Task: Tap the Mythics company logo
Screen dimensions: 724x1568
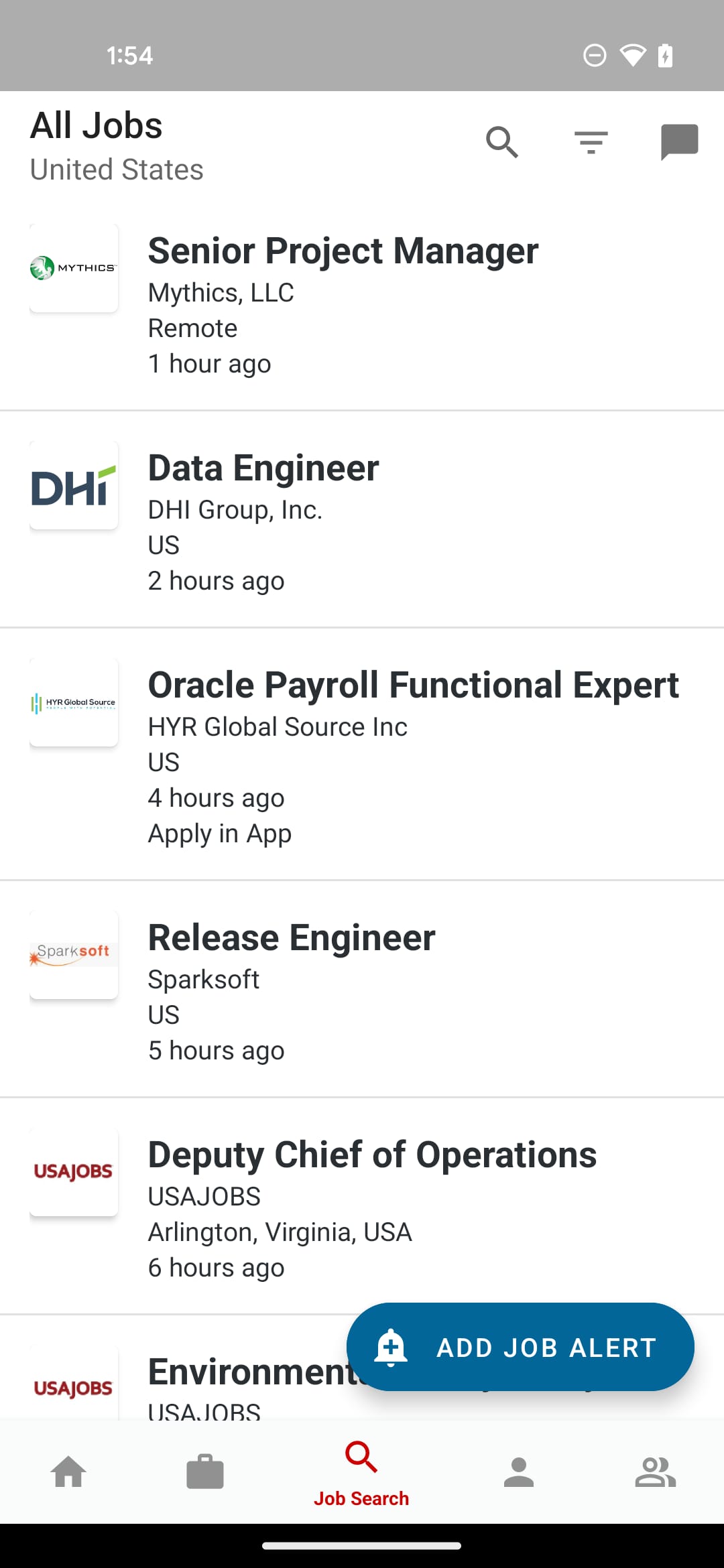Action: tap(74, 268)
